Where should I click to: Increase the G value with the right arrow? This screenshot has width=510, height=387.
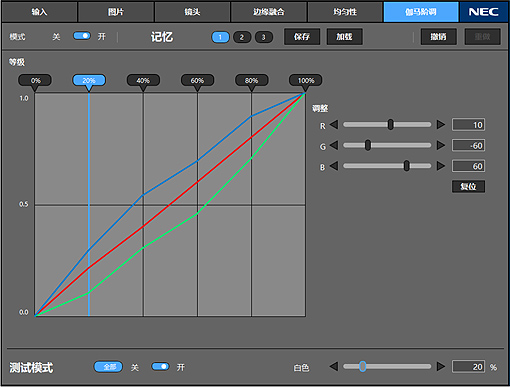tap(441, 145)
